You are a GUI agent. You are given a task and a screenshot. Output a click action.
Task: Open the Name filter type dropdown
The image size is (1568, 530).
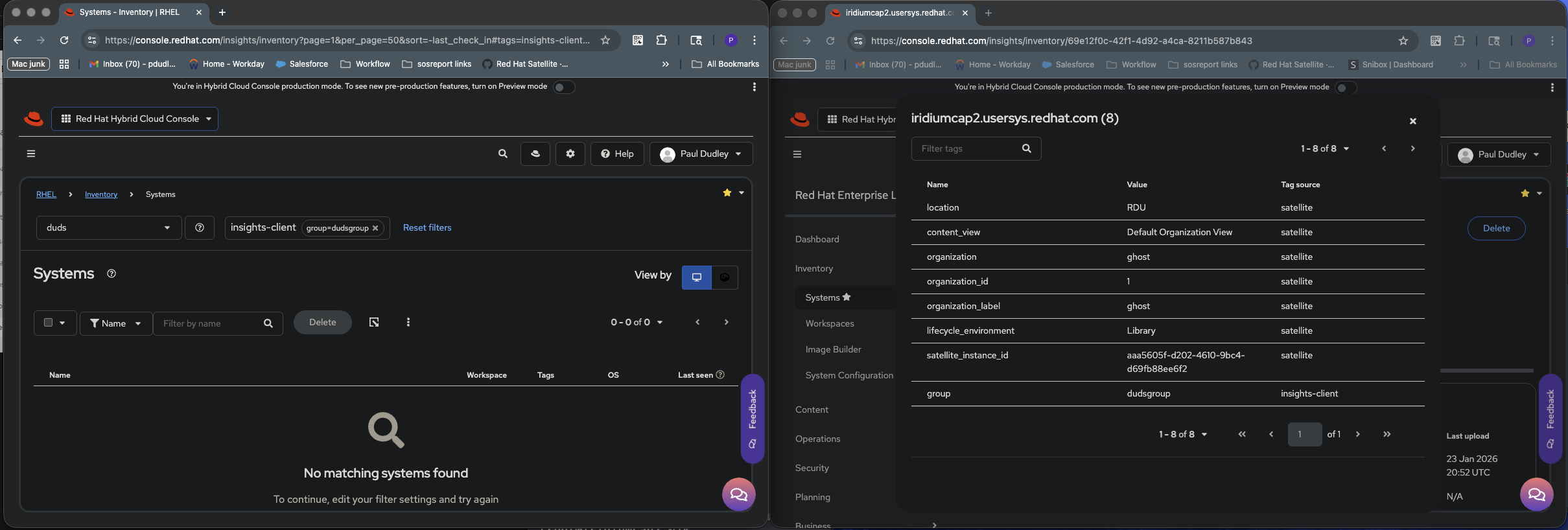pos(115,323)
